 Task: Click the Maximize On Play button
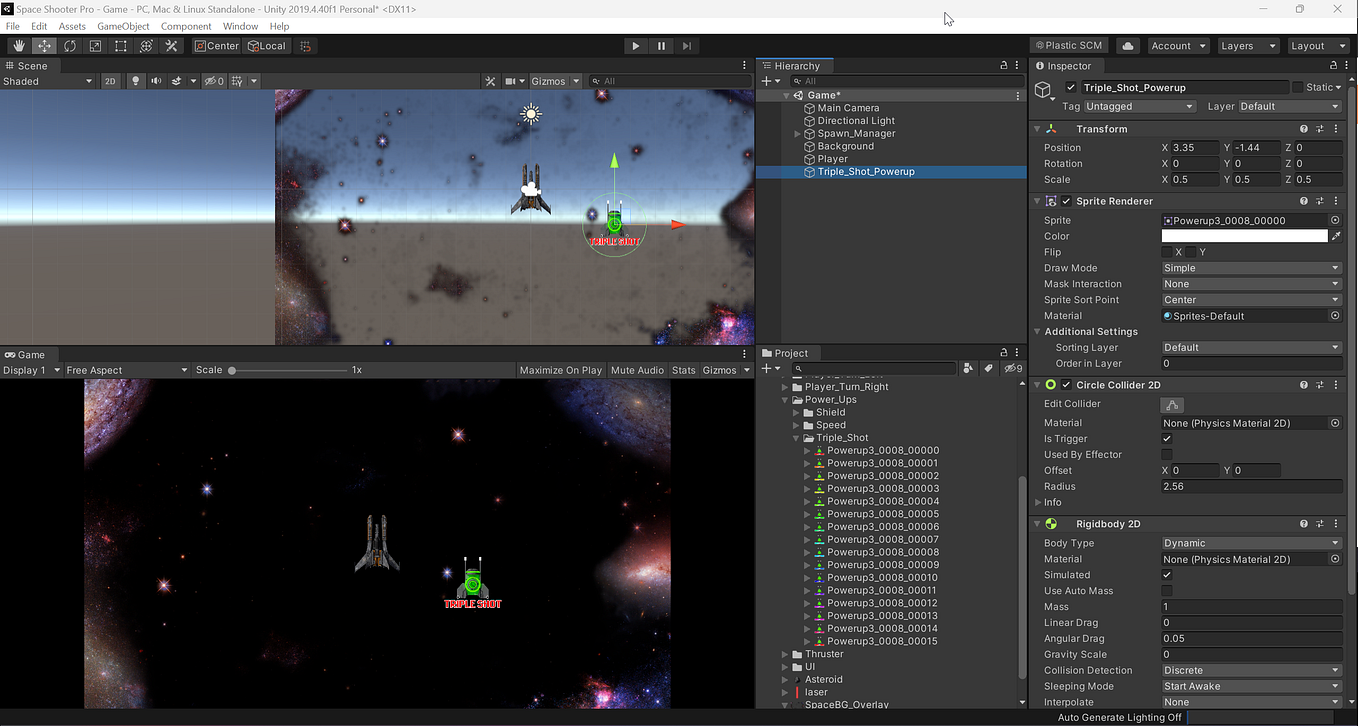pos(560,370)
